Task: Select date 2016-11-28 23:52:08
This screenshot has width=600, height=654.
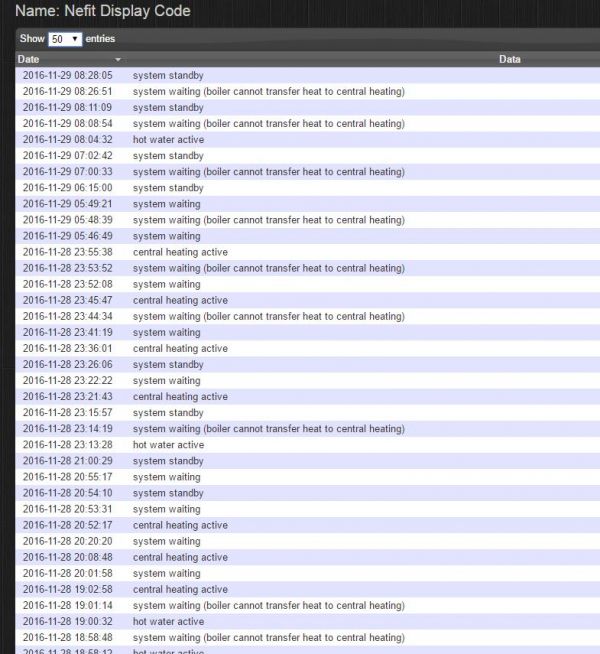Action: [68, 284]
